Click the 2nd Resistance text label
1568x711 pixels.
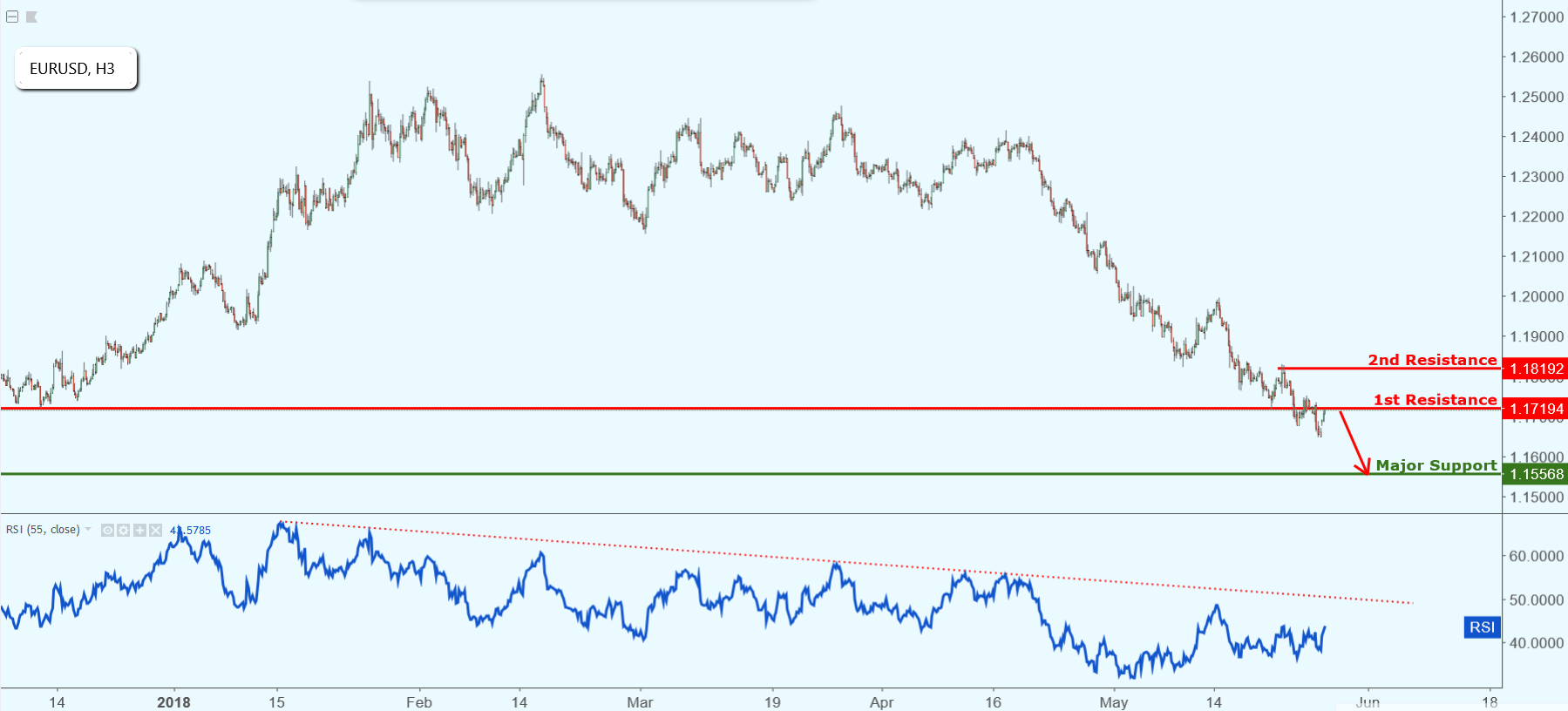1432,360
